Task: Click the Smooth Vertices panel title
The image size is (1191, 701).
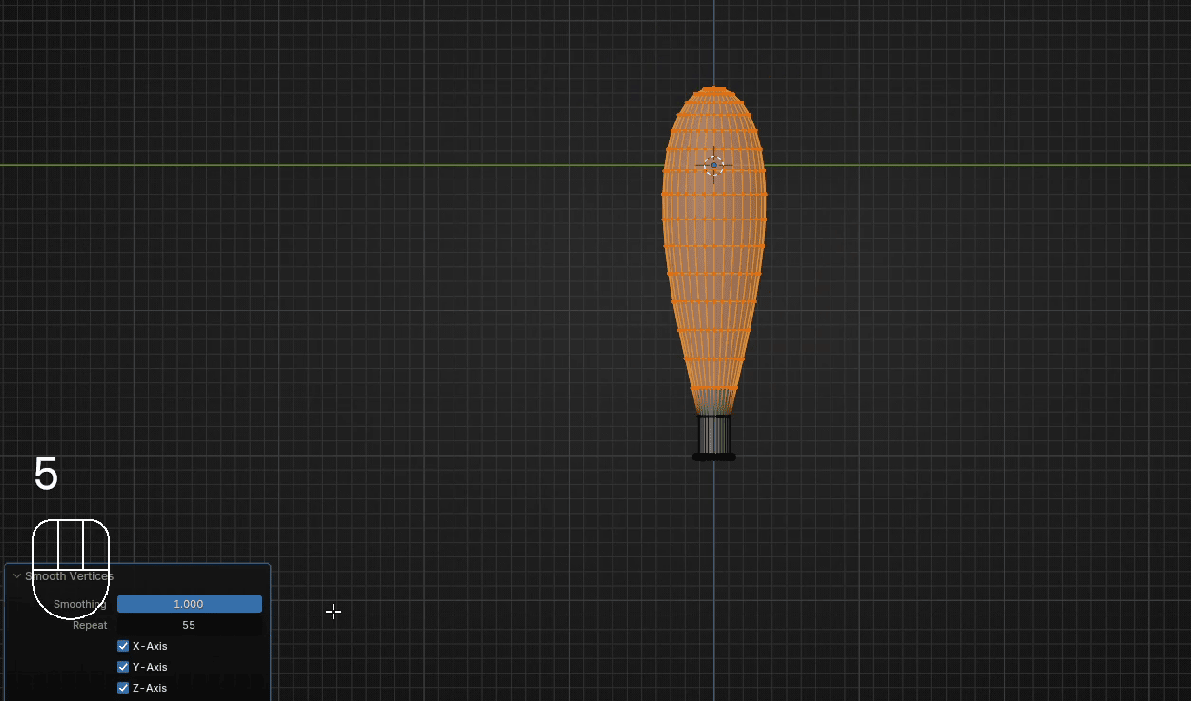Action: click(70, 576)
